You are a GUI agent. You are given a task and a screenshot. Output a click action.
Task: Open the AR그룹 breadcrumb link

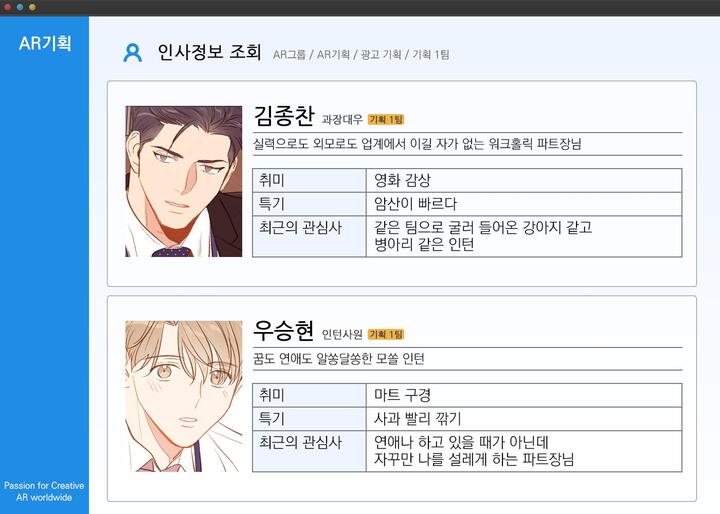point(289,55)
